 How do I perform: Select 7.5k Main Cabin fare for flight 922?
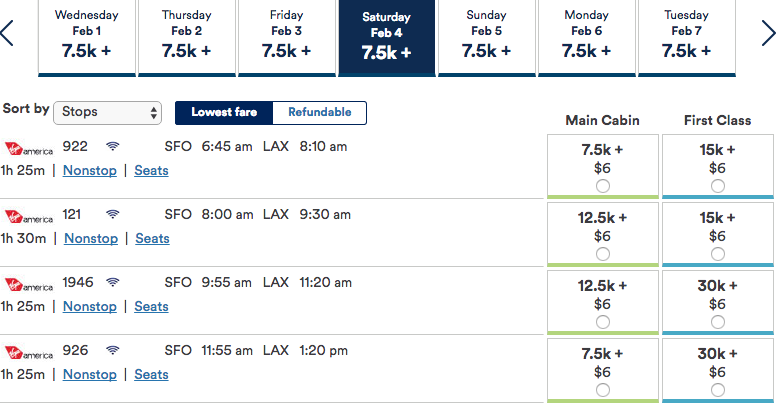pos(602,186)
